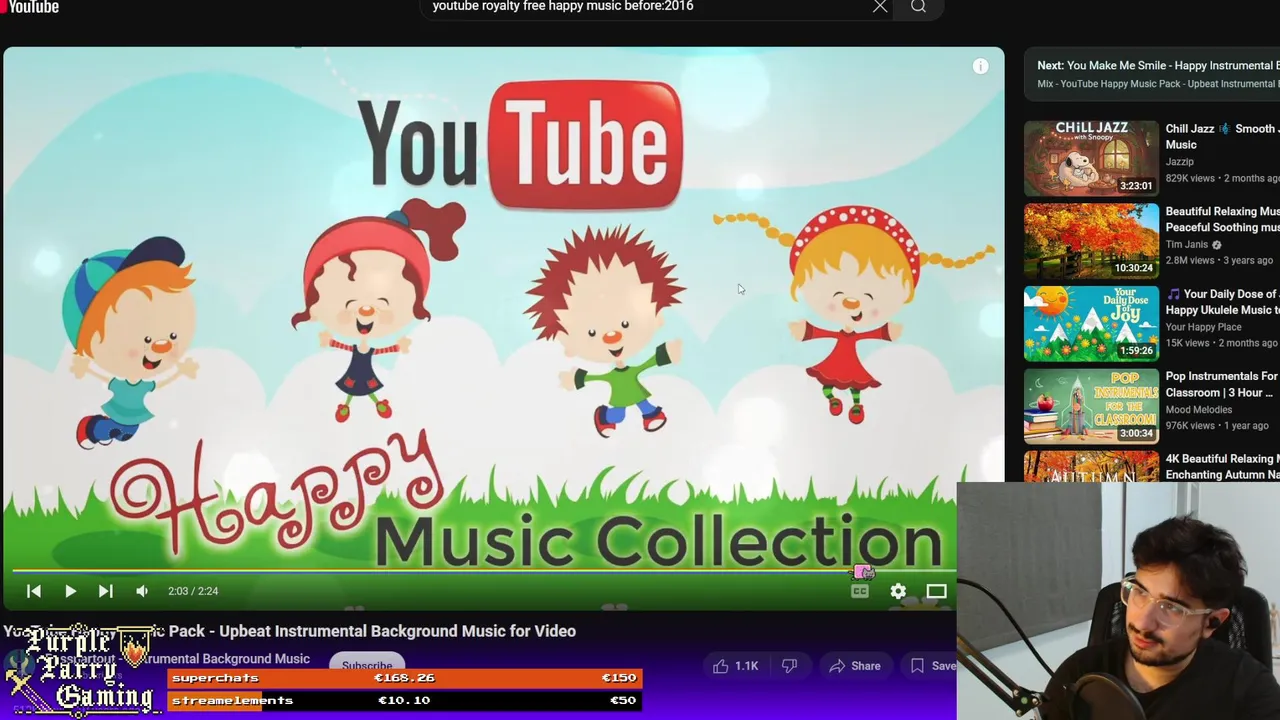This screenshot has height=720, width=1280.
Task: Dislike the video
Action: [x=789, y=666]
